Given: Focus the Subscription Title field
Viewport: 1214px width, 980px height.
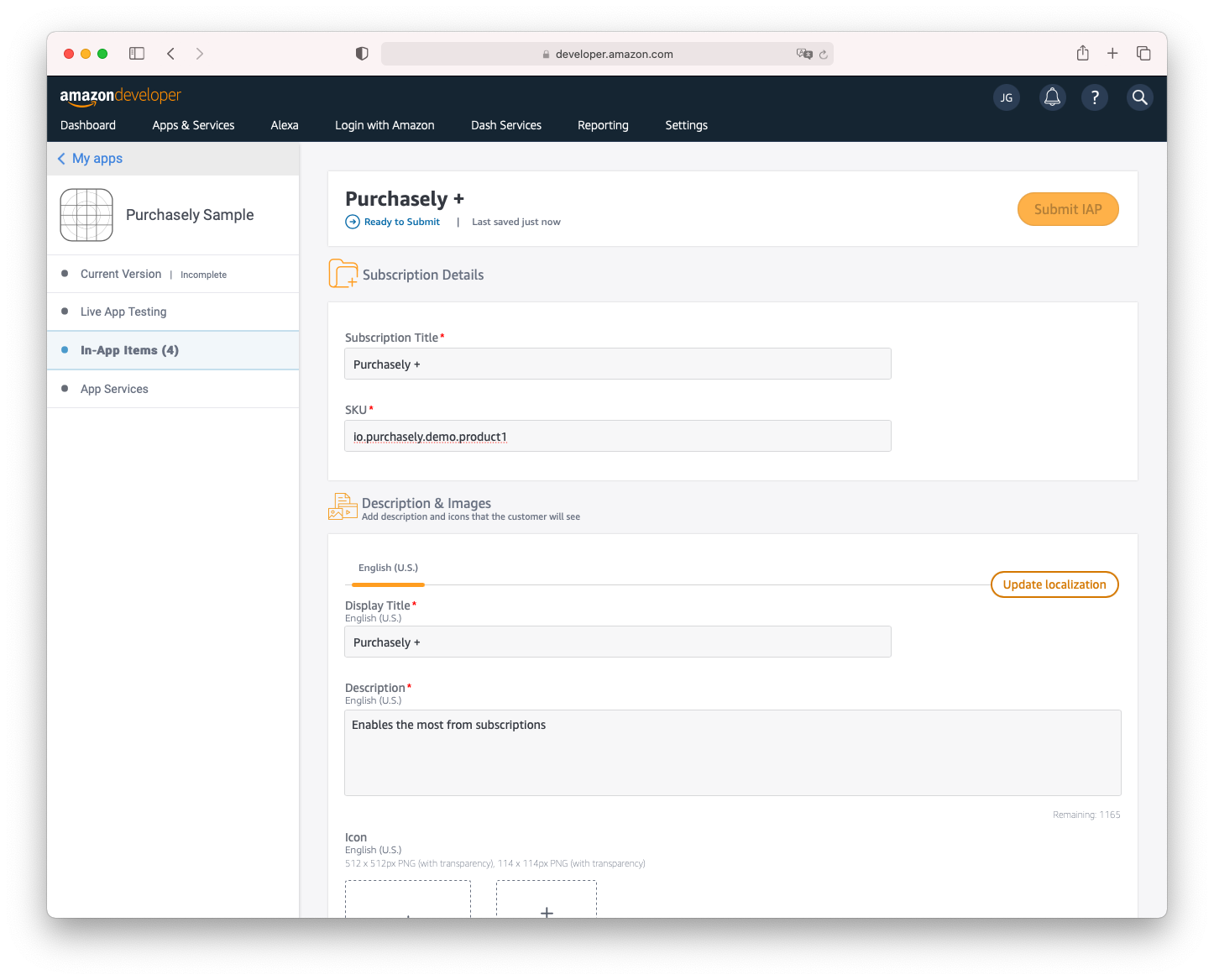Looking at the screenshot, I should [618, 364].
